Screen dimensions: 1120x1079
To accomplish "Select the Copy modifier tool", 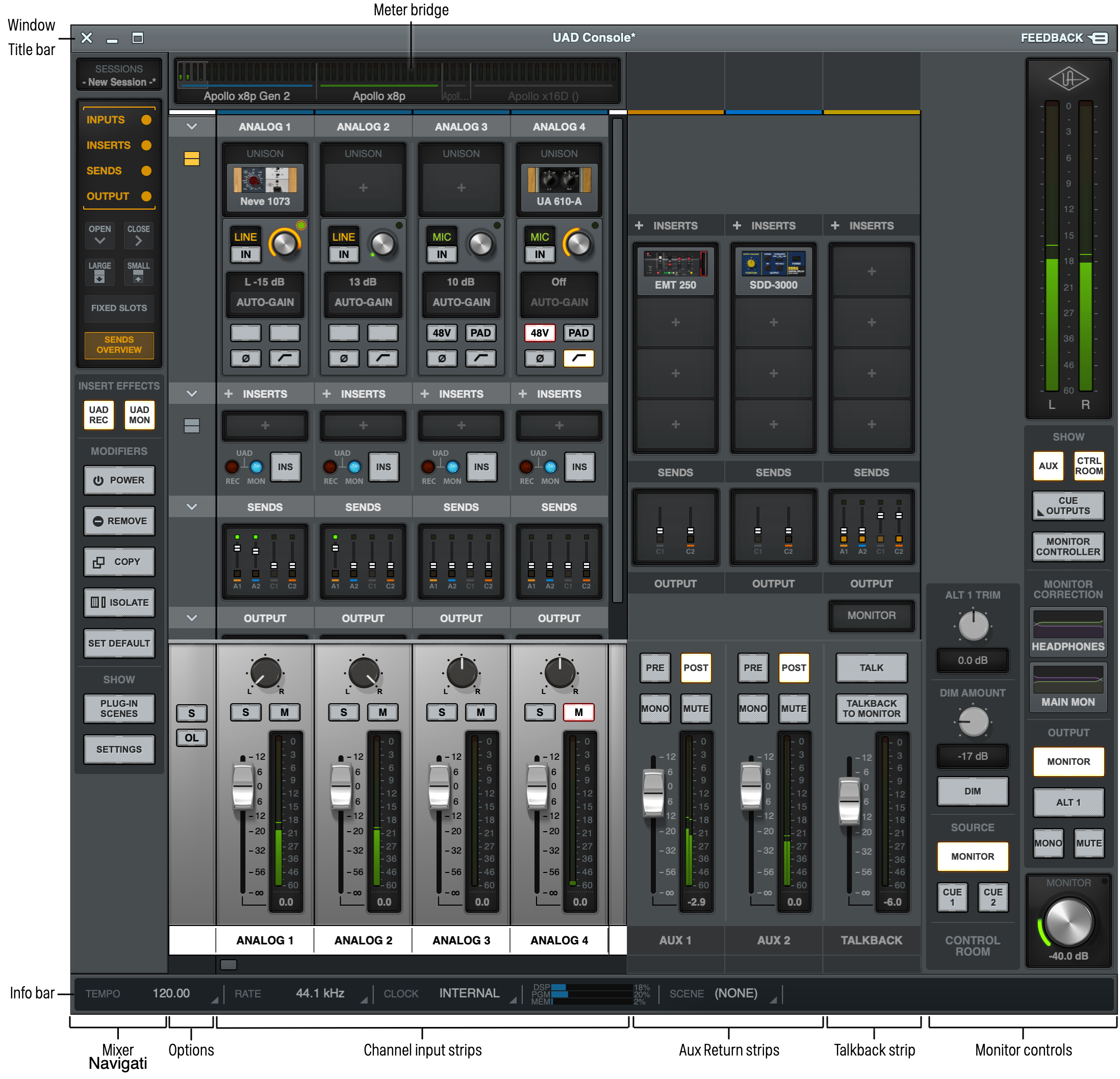I will click(x=119, y=561).
